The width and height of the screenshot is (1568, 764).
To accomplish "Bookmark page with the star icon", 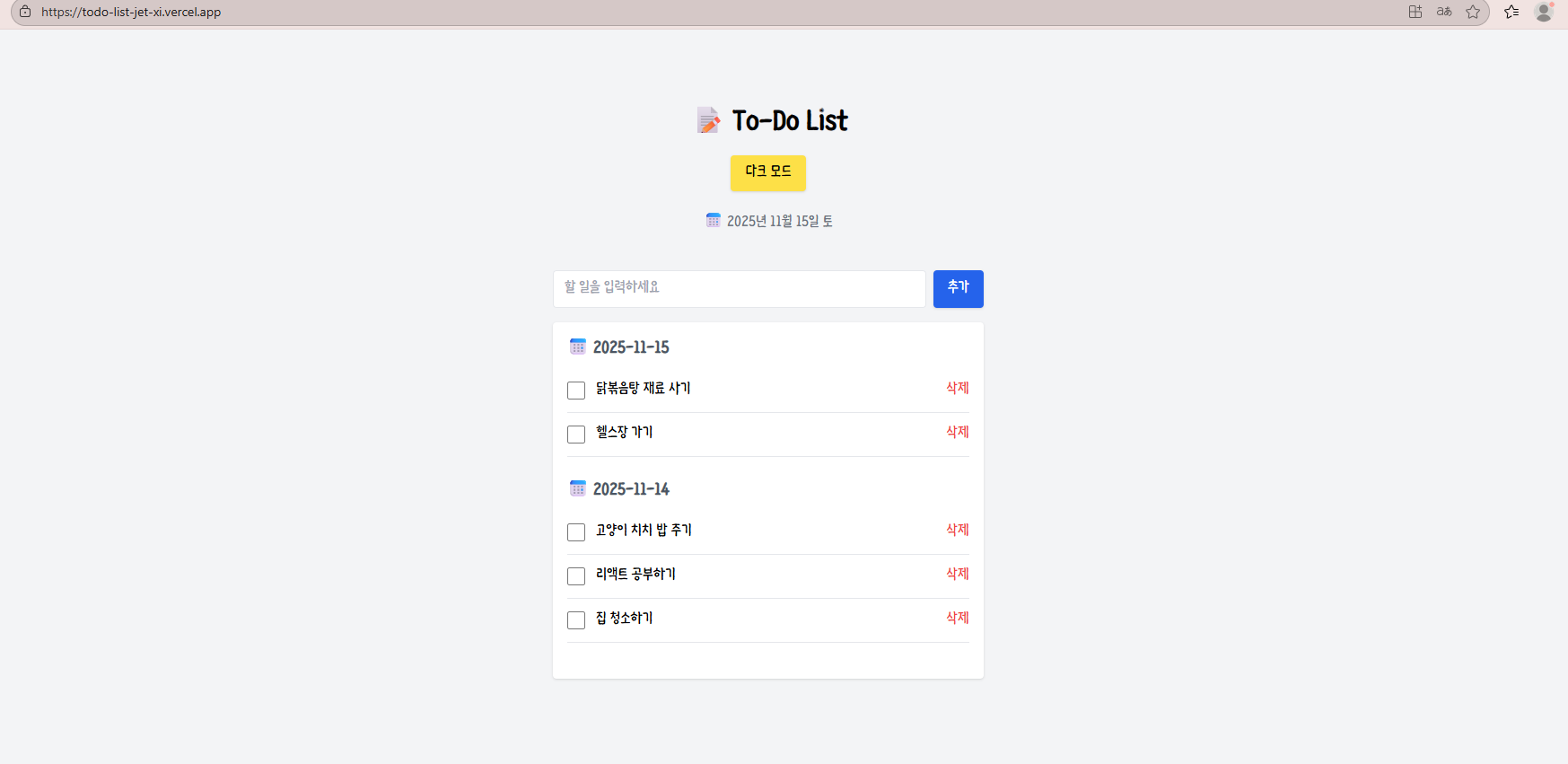I will coord(1473,12).
